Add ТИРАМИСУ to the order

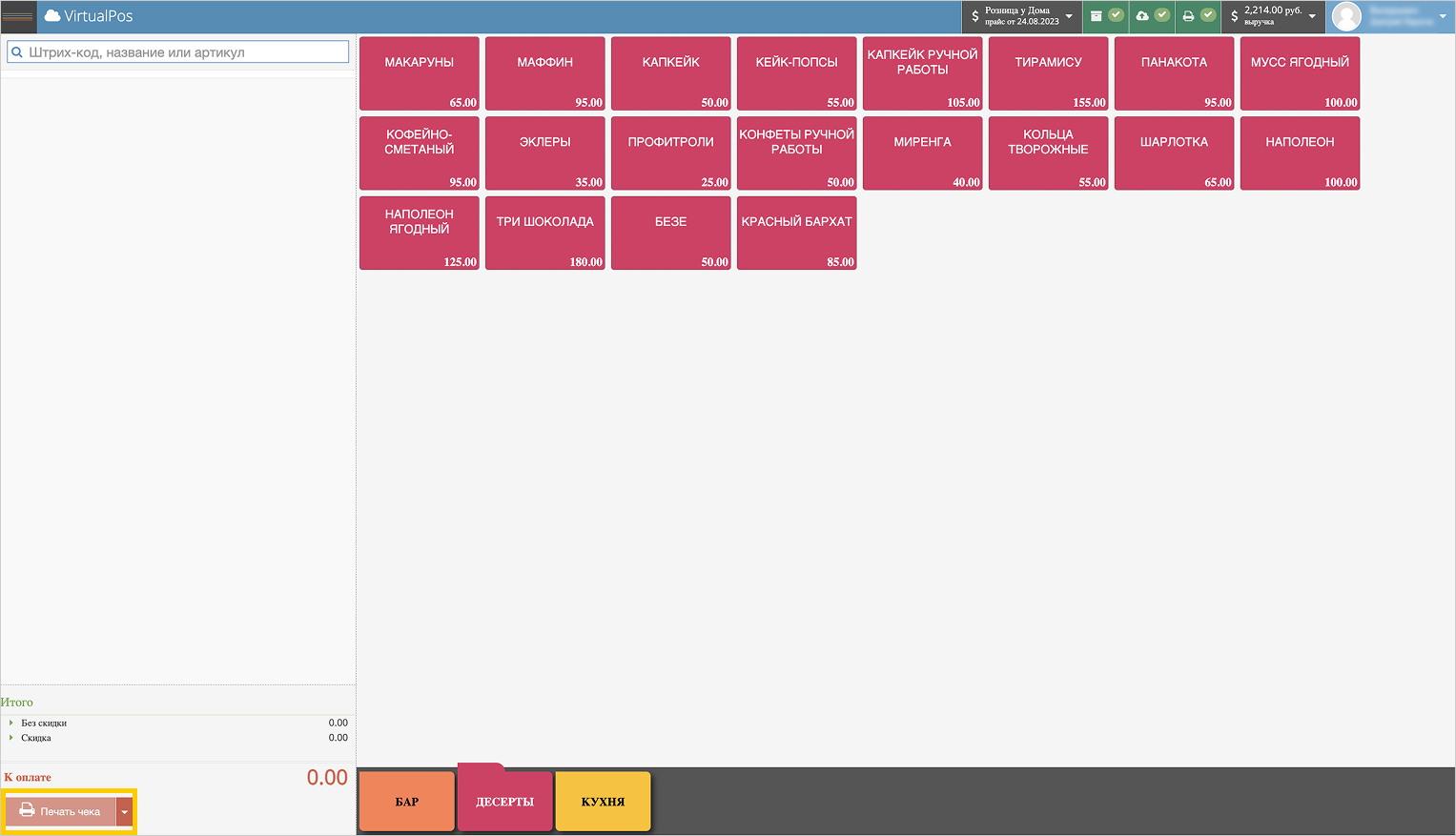[1048, 73]
